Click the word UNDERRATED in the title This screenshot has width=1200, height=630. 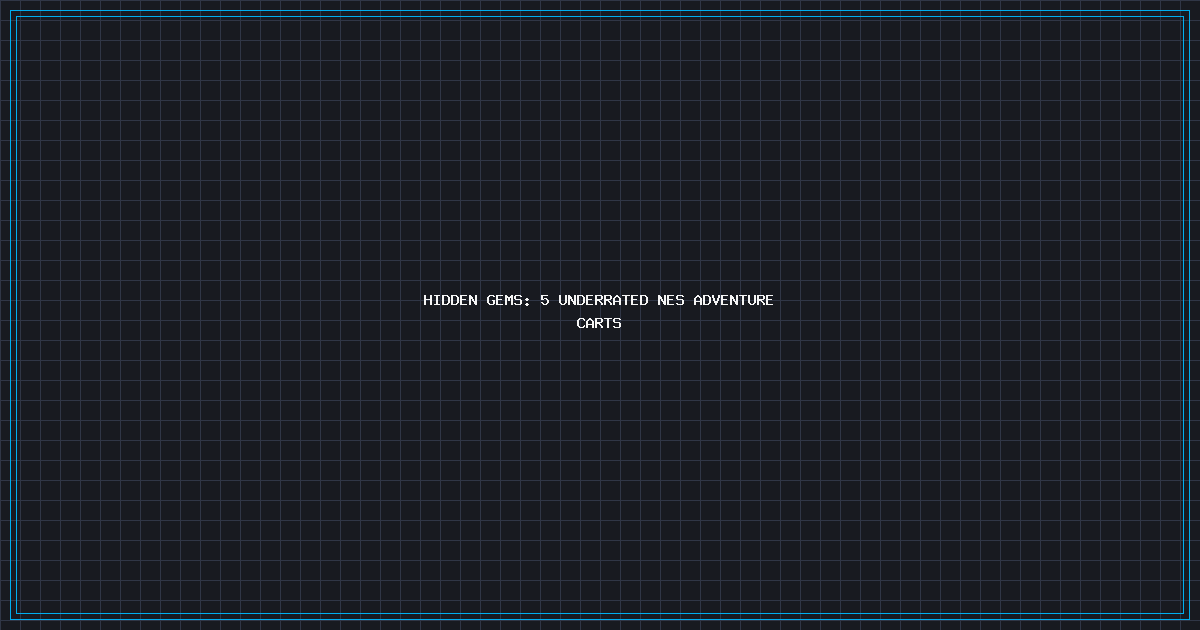[603, 300]
